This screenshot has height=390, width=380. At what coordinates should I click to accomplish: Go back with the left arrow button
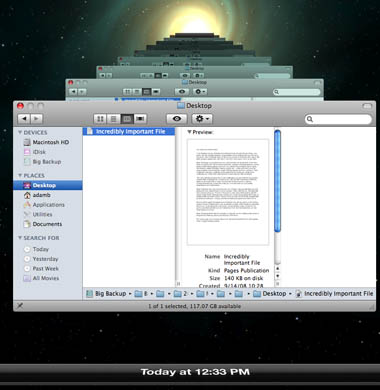click(x=24, y=119)
